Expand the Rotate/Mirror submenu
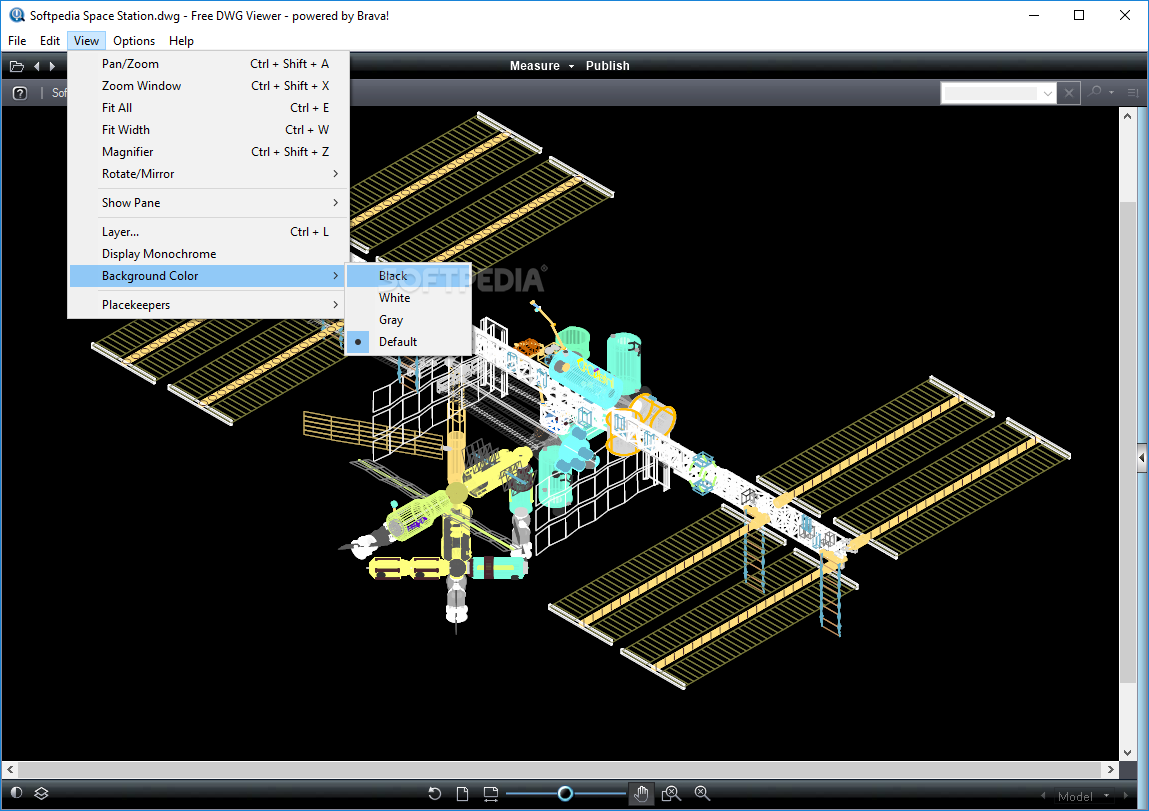 [x=208, y=174]
